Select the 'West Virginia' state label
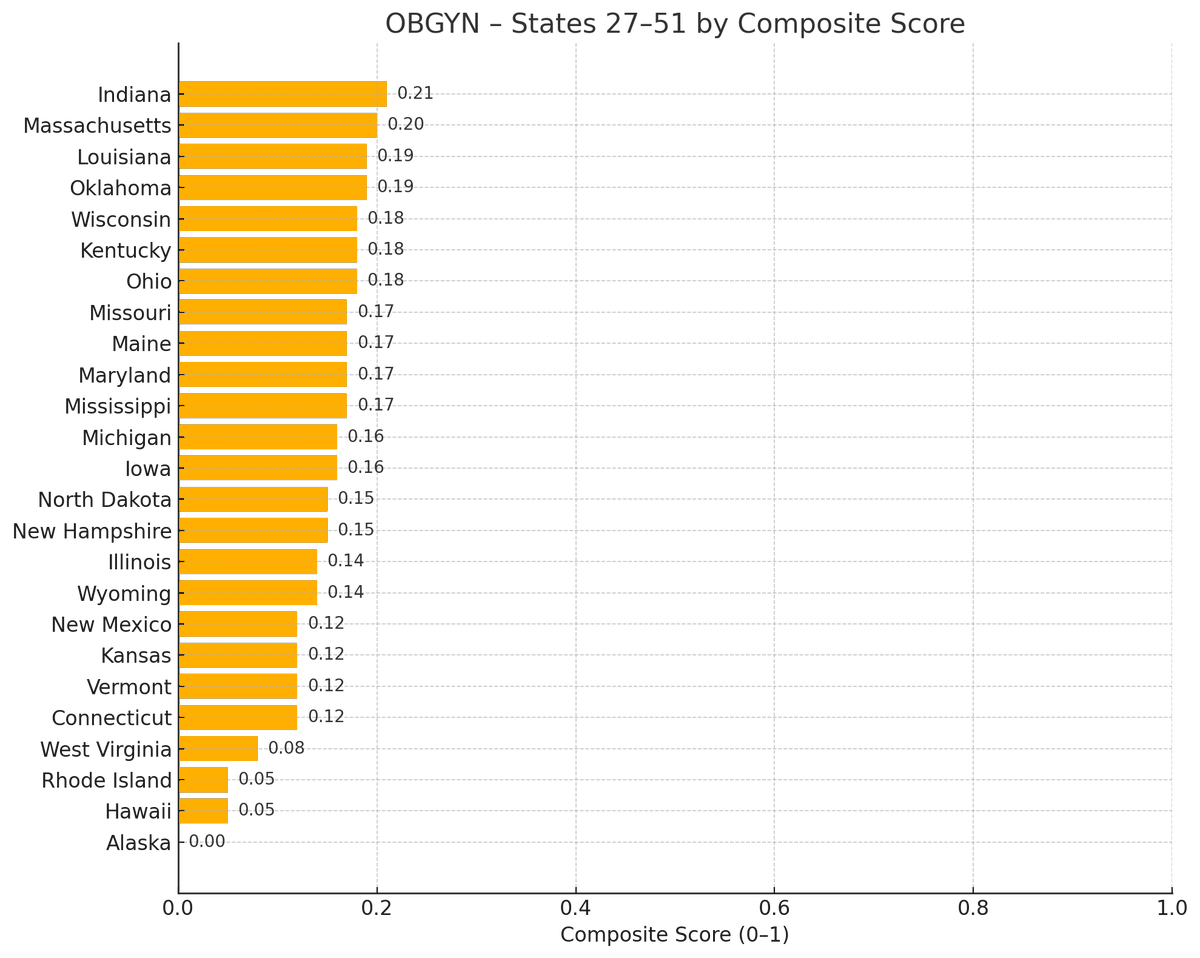 click(x=106, y=750)
